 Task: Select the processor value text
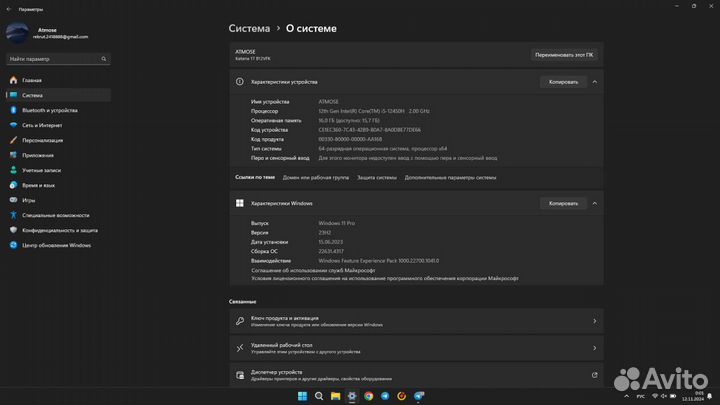[x=374, y=111]
